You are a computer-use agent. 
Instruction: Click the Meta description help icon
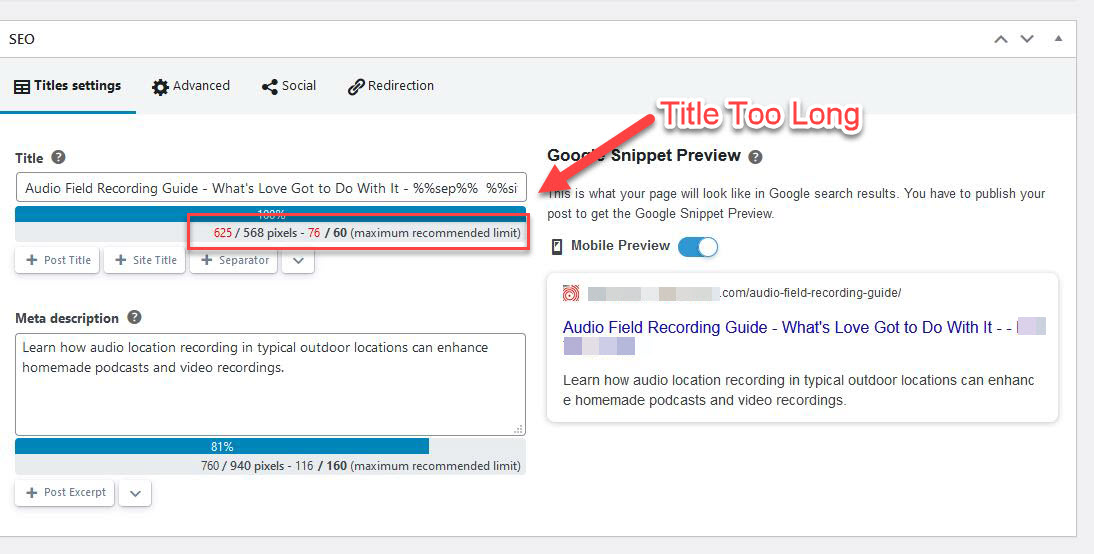click(x=134, y=318)
